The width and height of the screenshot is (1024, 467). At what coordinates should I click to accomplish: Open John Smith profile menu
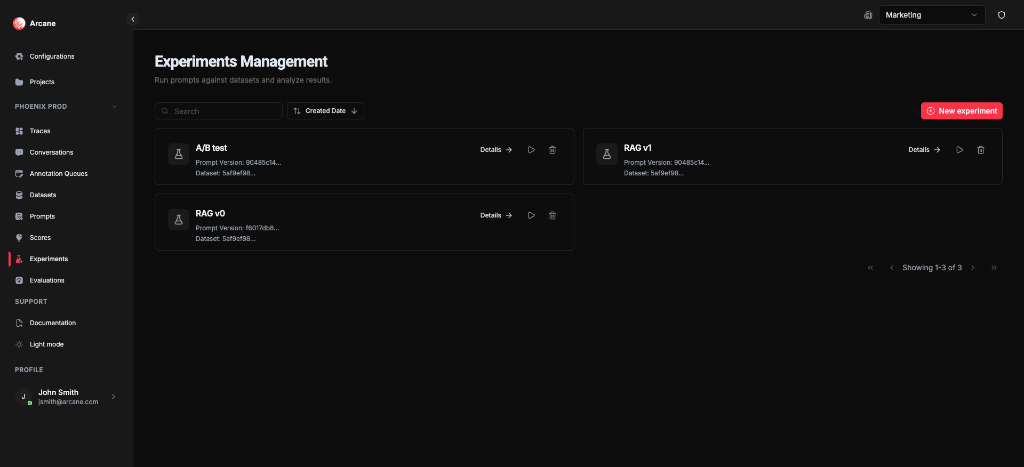pos(67,396)
